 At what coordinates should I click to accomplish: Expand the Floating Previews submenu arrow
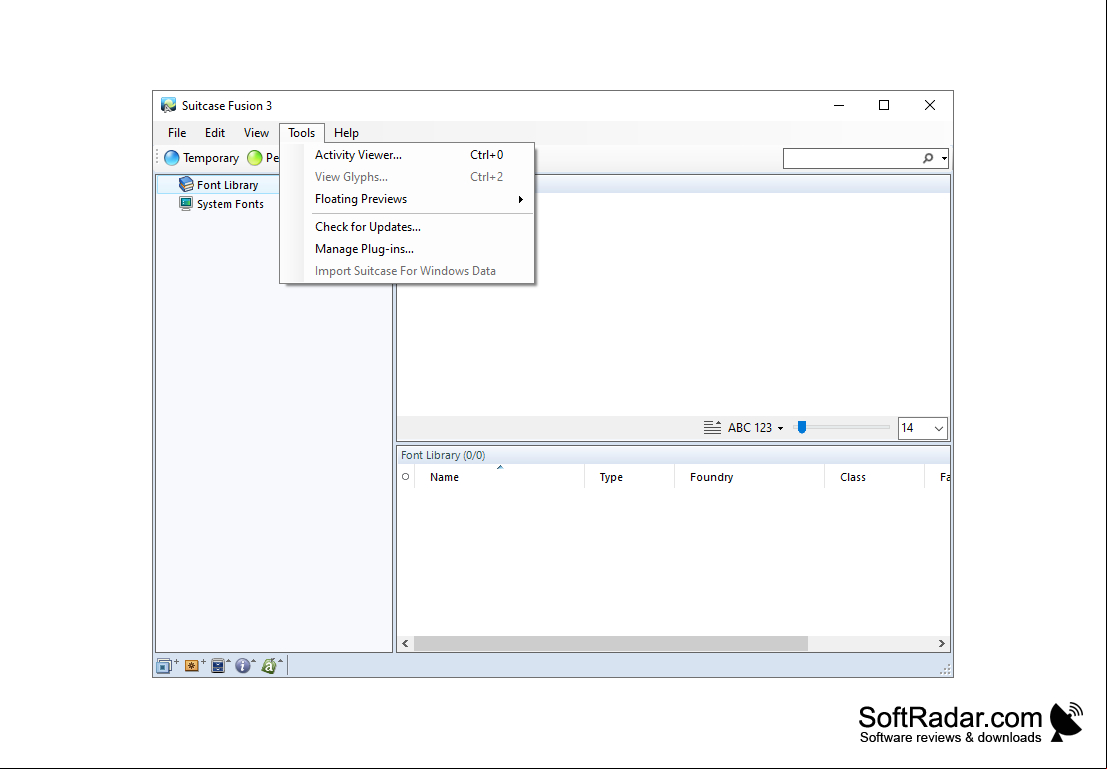[x=520, y=199]
